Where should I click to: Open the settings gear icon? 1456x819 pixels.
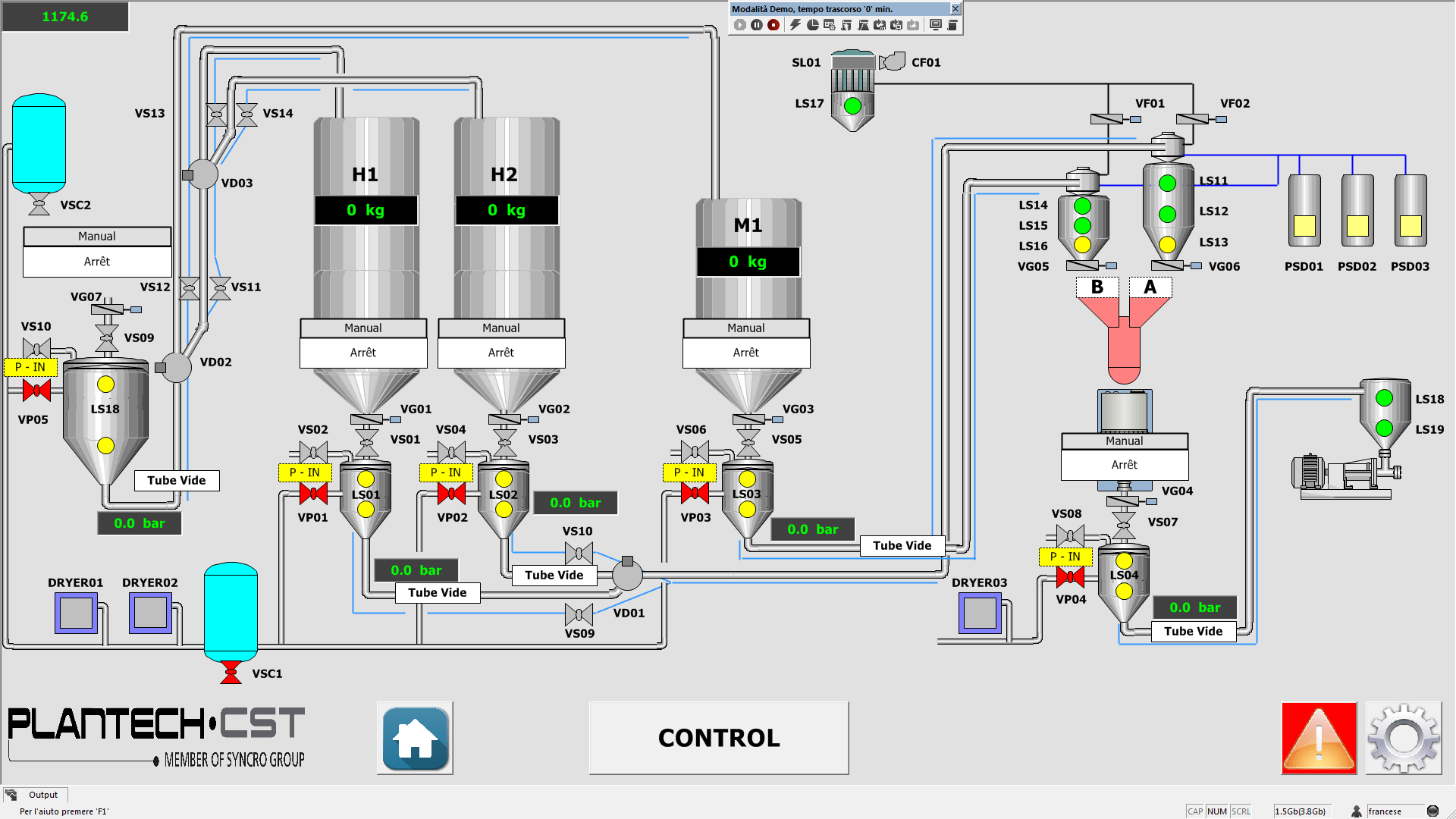pos(1403,738)
